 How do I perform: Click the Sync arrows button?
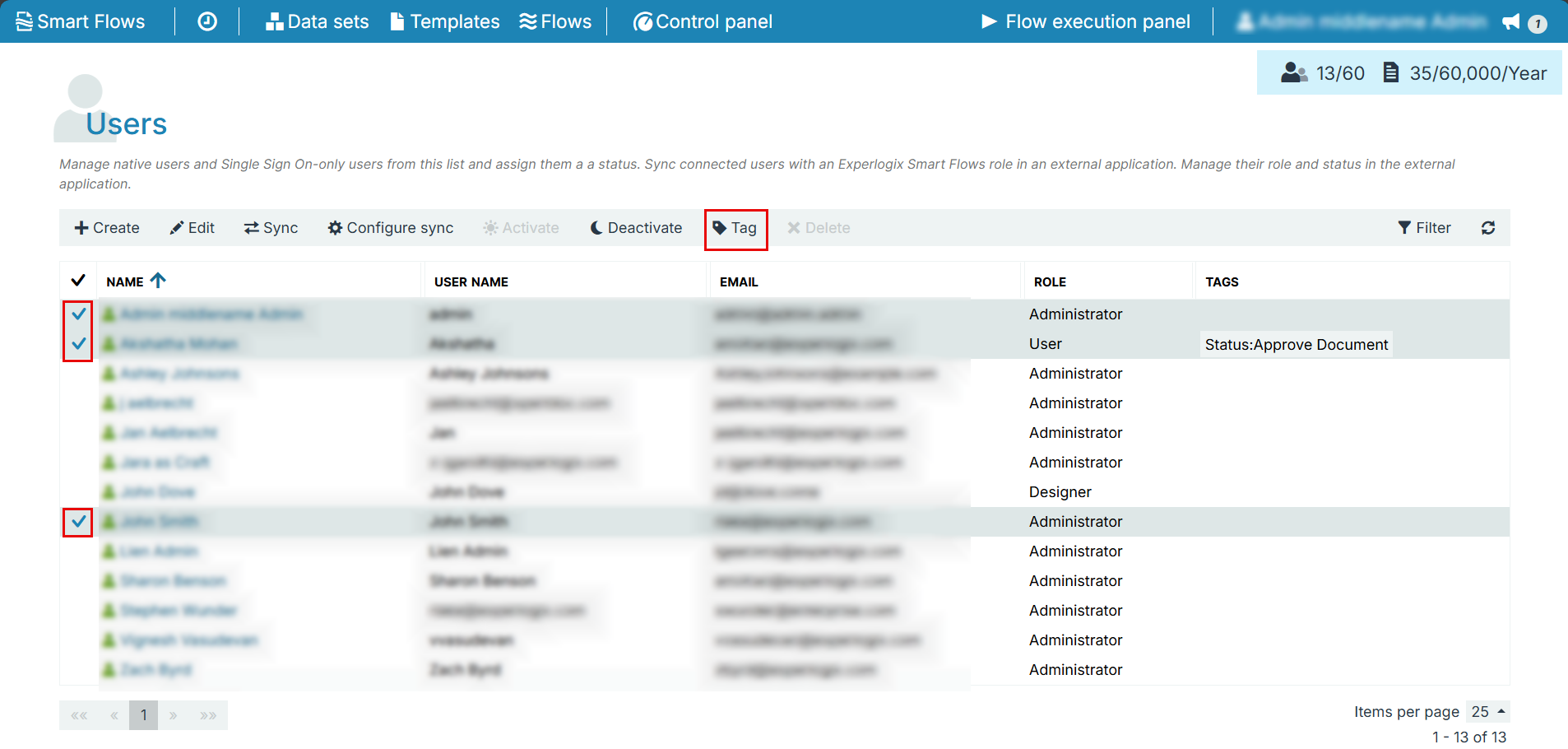click(x=271, y=228)
